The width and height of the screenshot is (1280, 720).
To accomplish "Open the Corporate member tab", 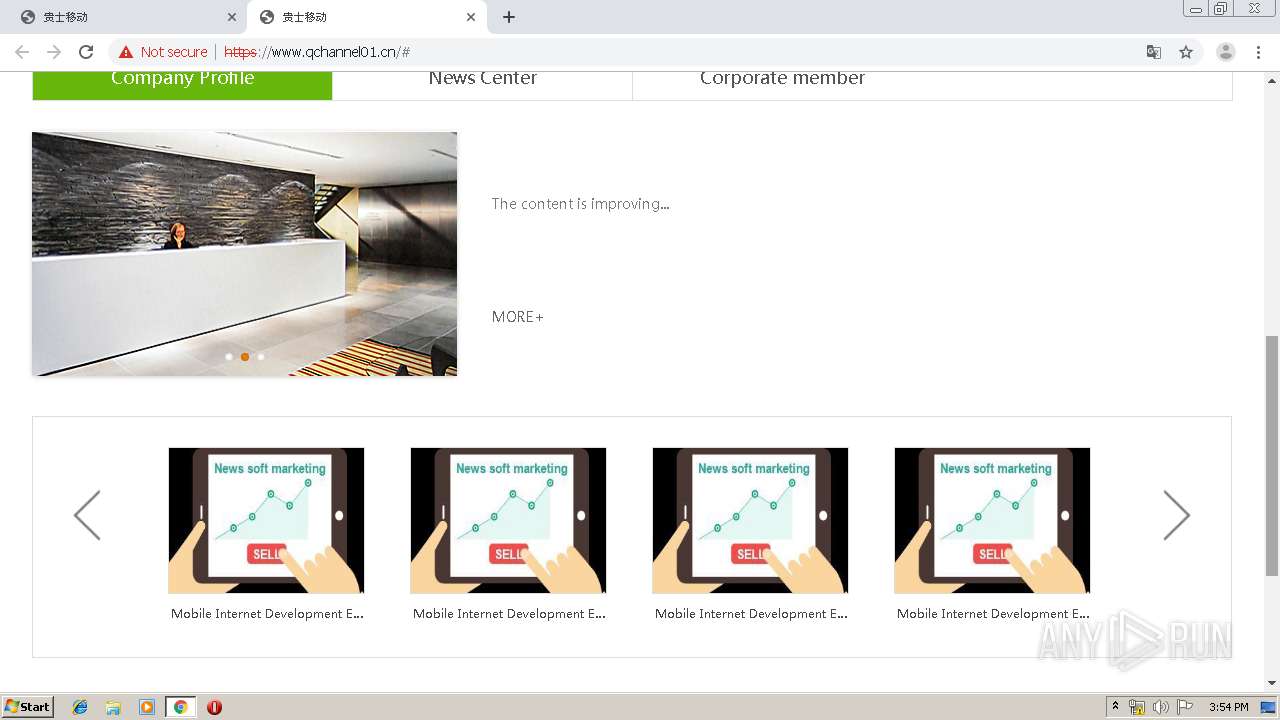I will (x=782, y=85).
